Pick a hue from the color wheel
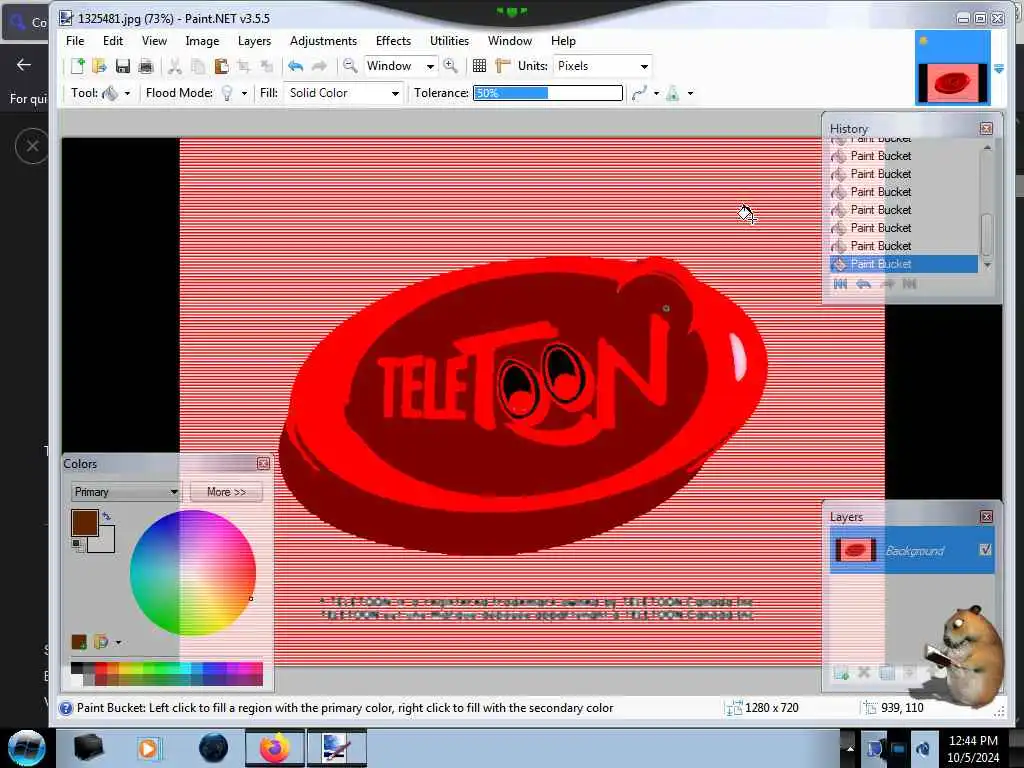Screen dimensions: 1024x768 pyautogui.click(x=193, y=573)
